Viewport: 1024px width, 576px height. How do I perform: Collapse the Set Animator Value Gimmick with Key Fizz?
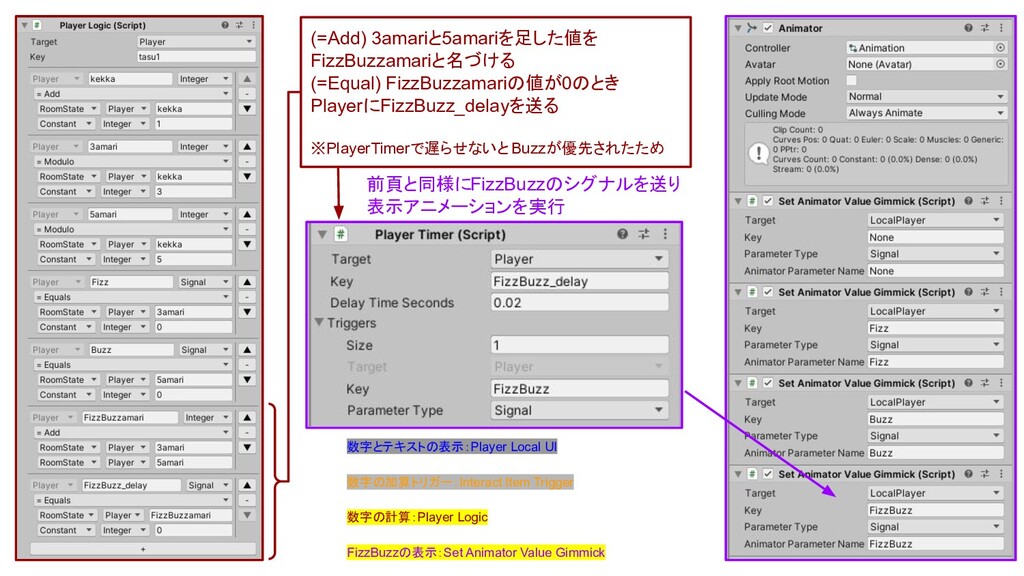(738, 292)
